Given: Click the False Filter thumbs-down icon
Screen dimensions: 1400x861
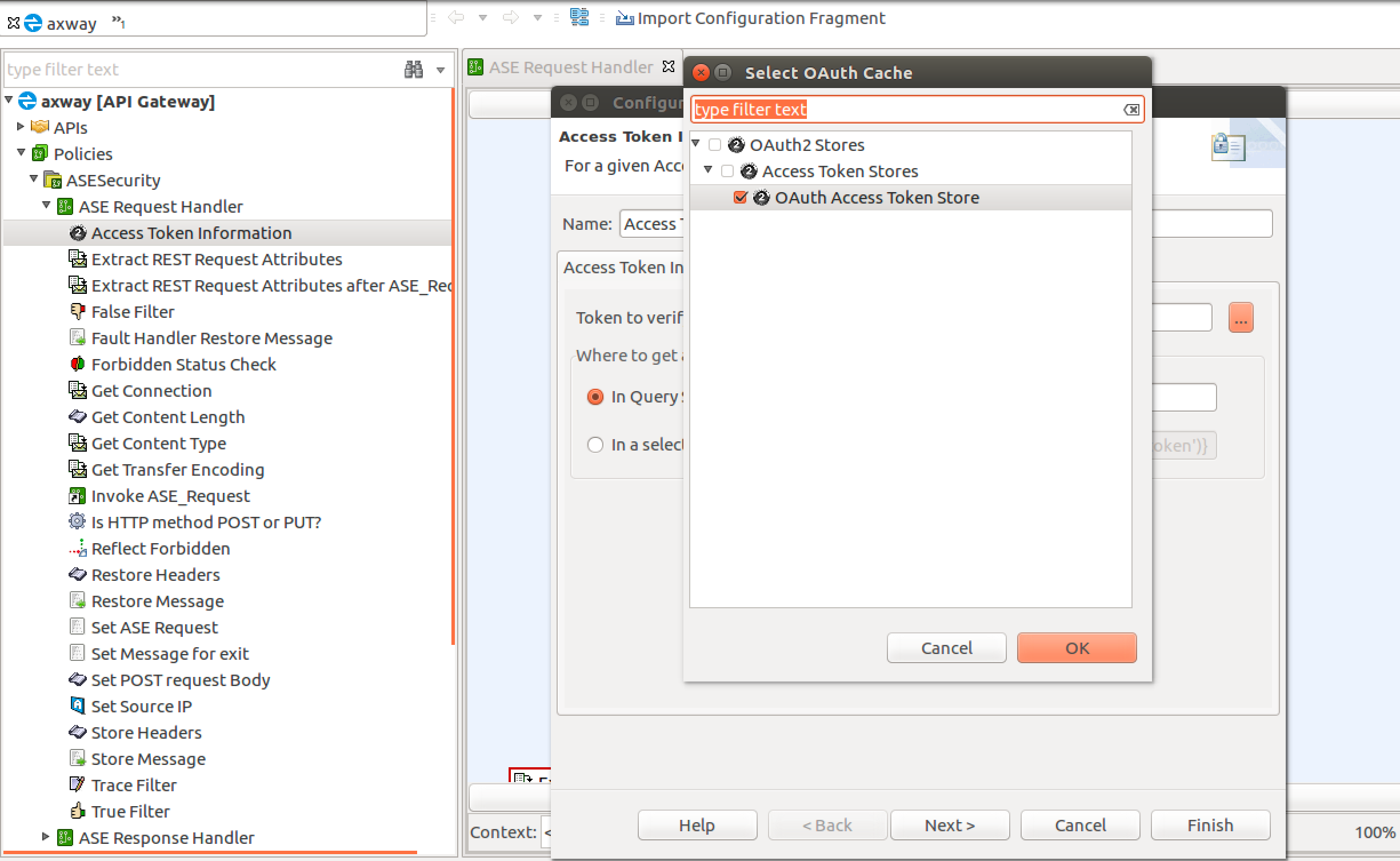Looking at the screenshot, I should (x=77, y=312).
